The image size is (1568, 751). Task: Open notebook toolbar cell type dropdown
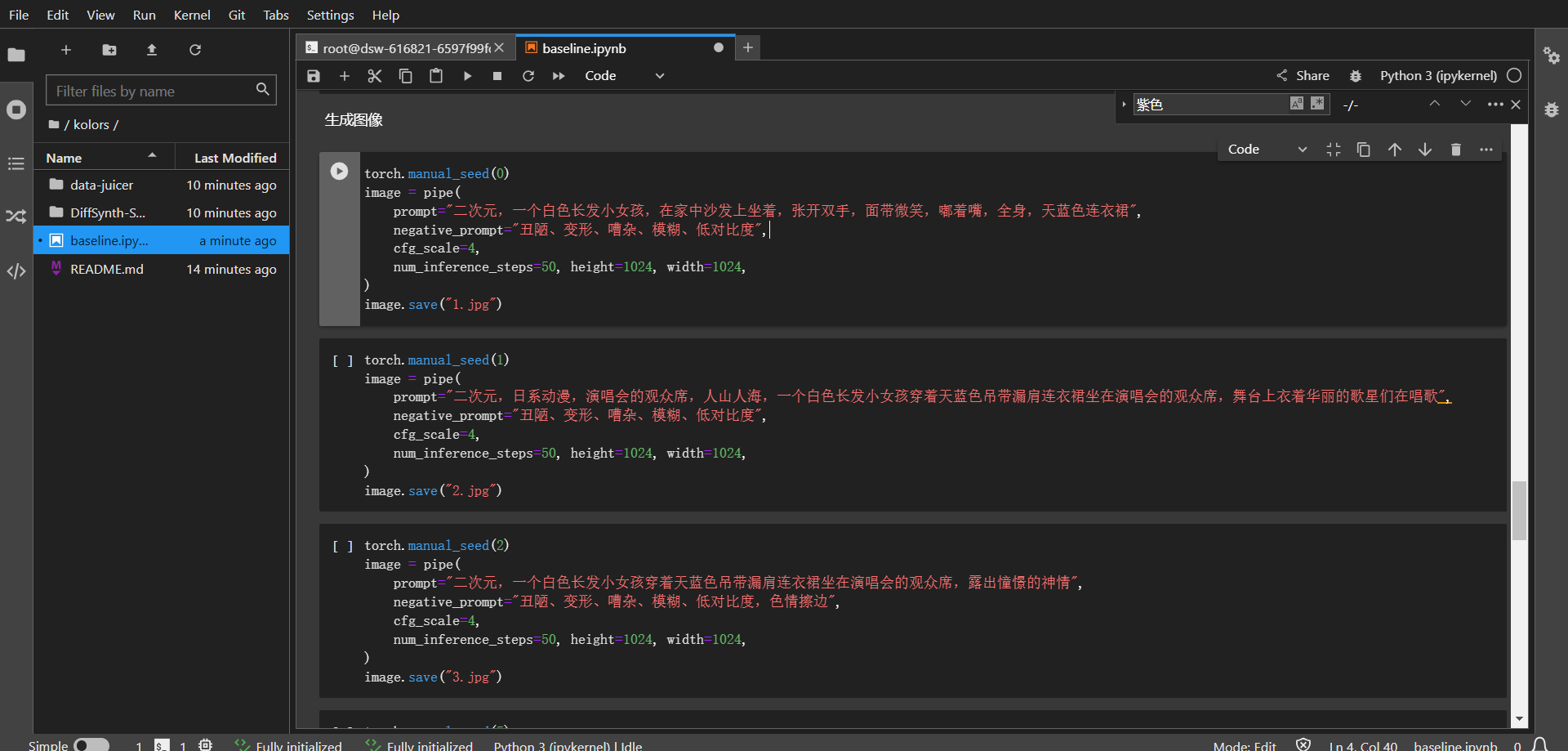pyautogui.click(x=625, y=76)
